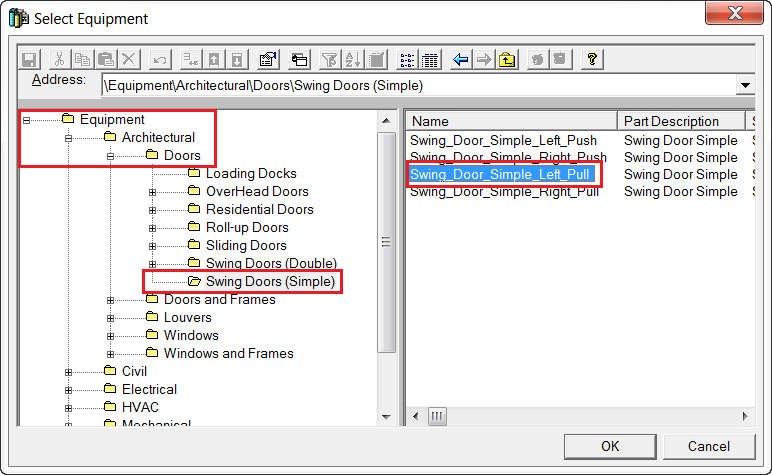Select Swing_Door_Simple_Right_Pull in the list
This screenshot has width=772, height=475.
click(x=504, y=192)
